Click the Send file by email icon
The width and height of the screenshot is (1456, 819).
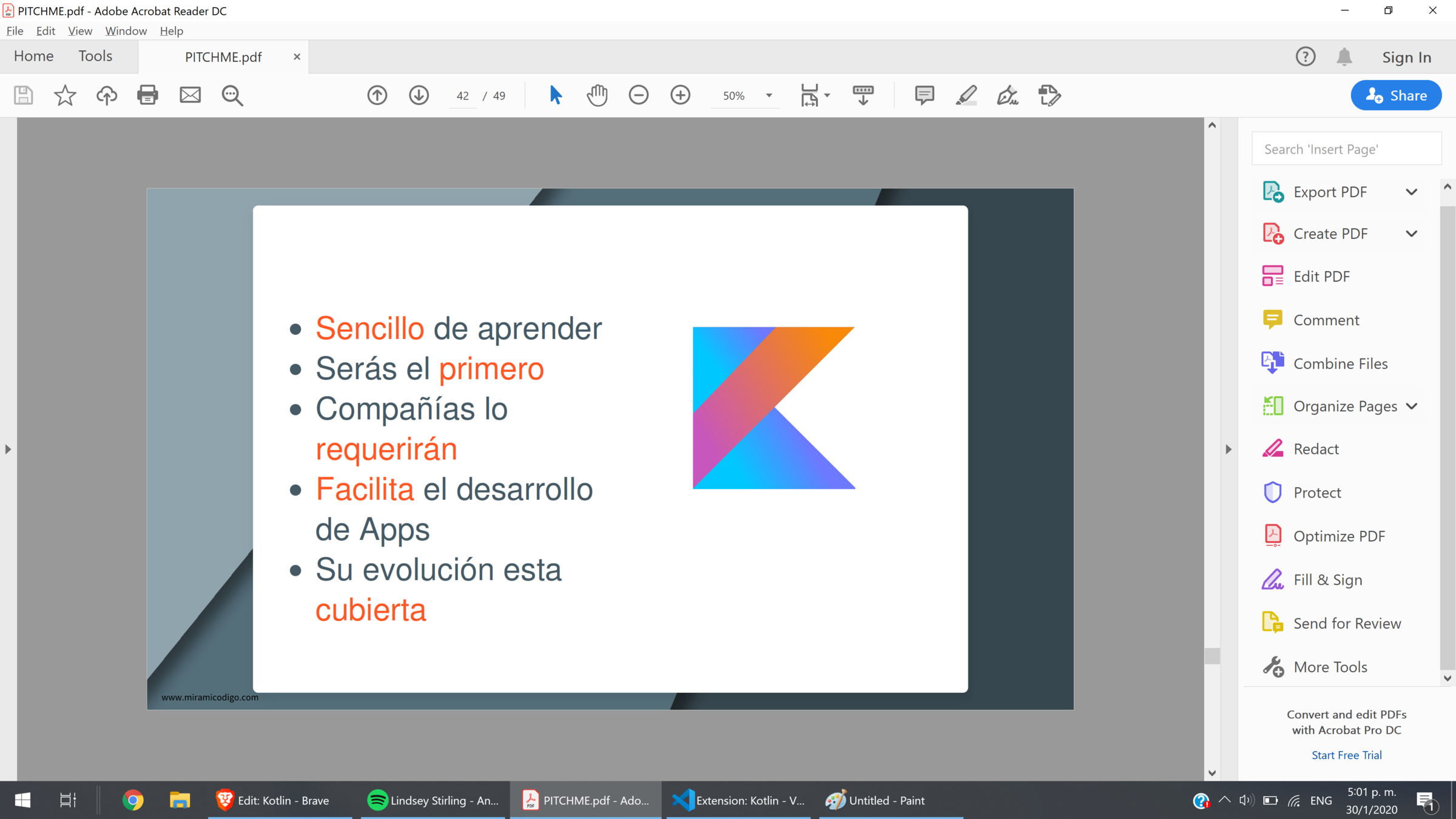click(x=190, y=95)
